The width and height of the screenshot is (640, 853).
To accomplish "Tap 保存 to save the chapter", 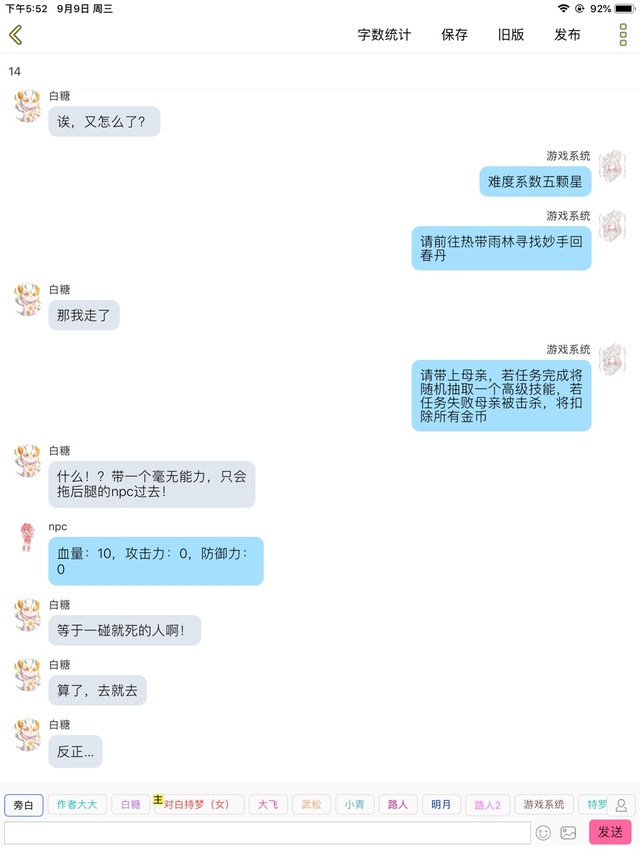I will coord(454,35).
